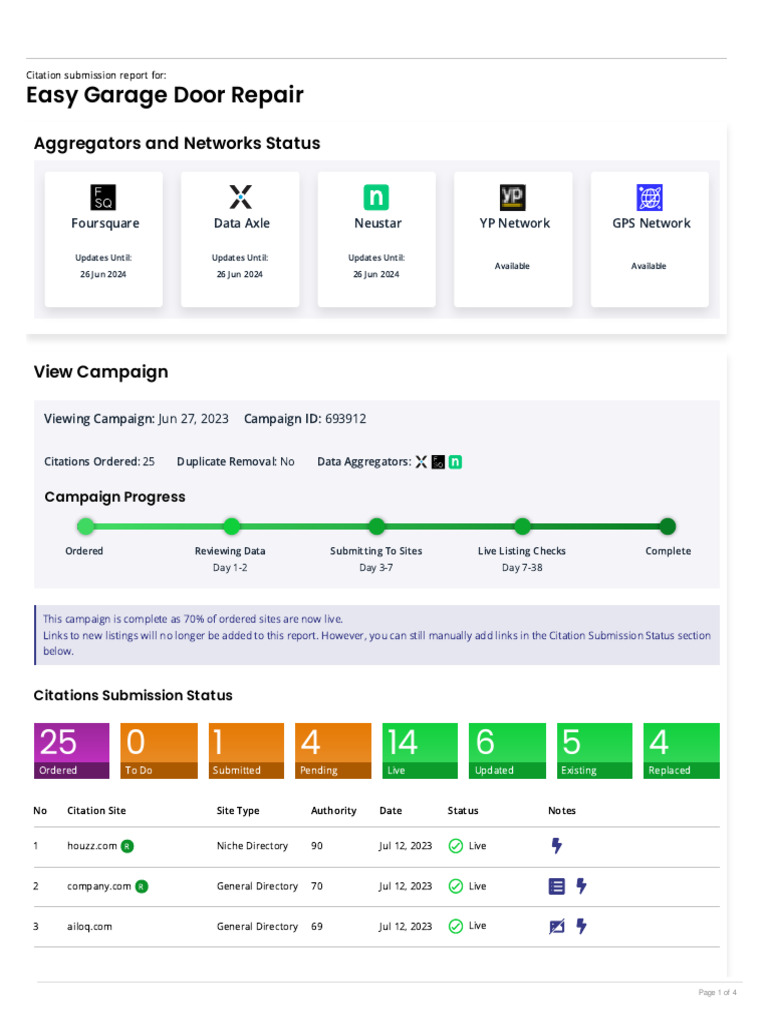The height and width of the screenshot is (1024, 768).
Task: Click Live check icon in ailoq.com row
Action: coord(456,927)
